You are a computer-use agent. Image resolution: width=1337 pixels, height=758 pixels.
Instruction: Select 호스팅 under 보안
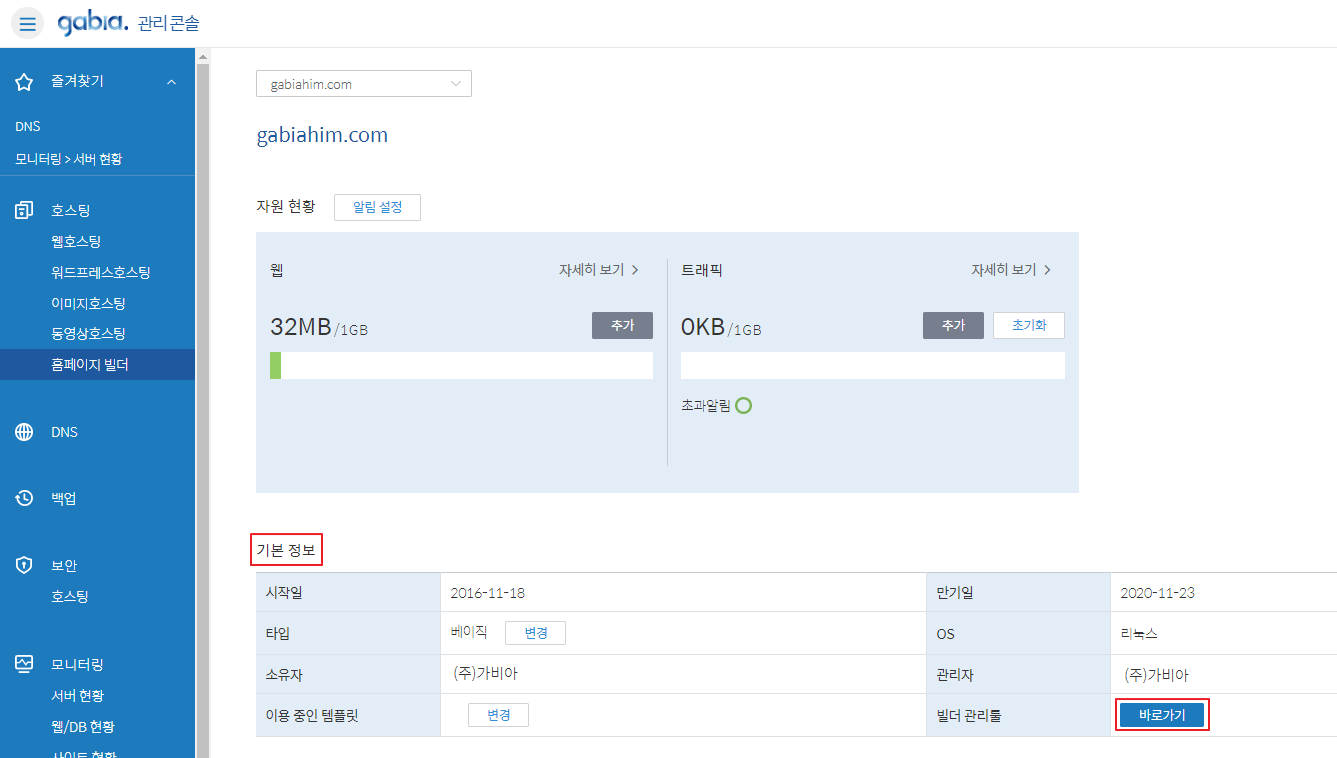(70, 596)
